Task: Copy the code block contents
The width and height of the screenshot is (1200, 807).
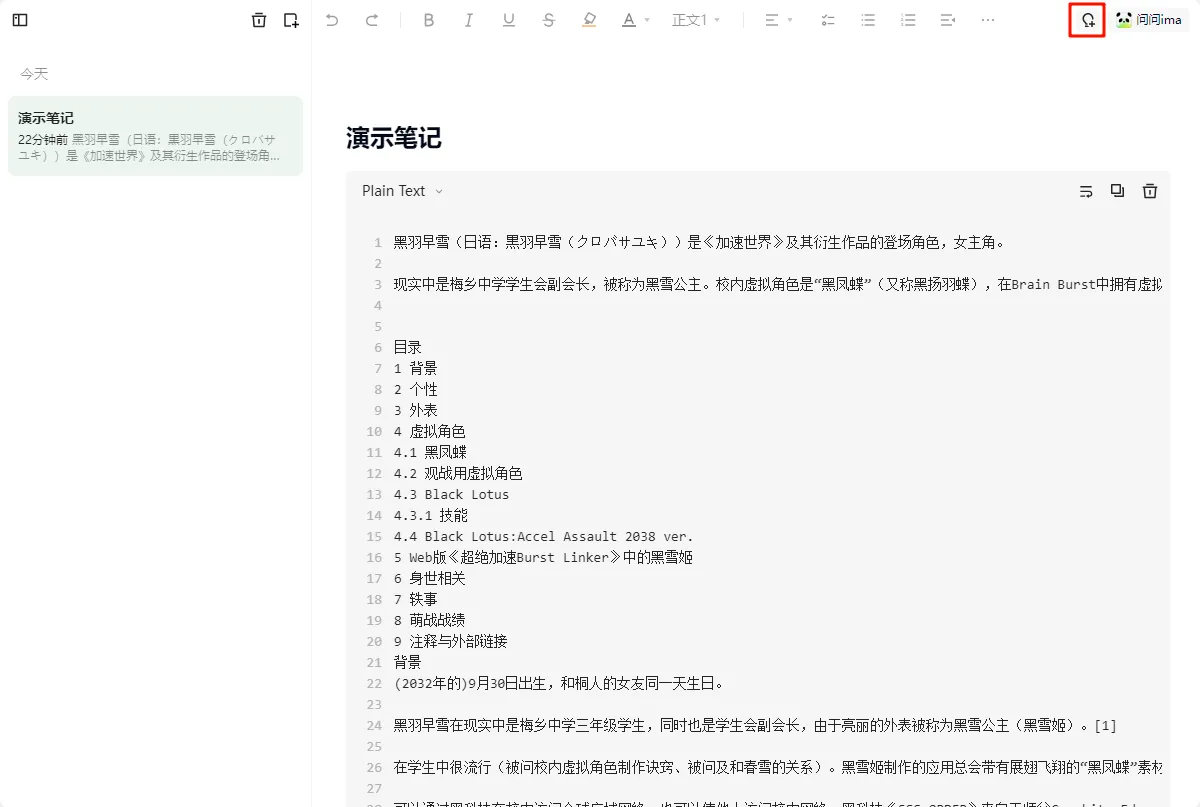Action: click(1117, 191)
